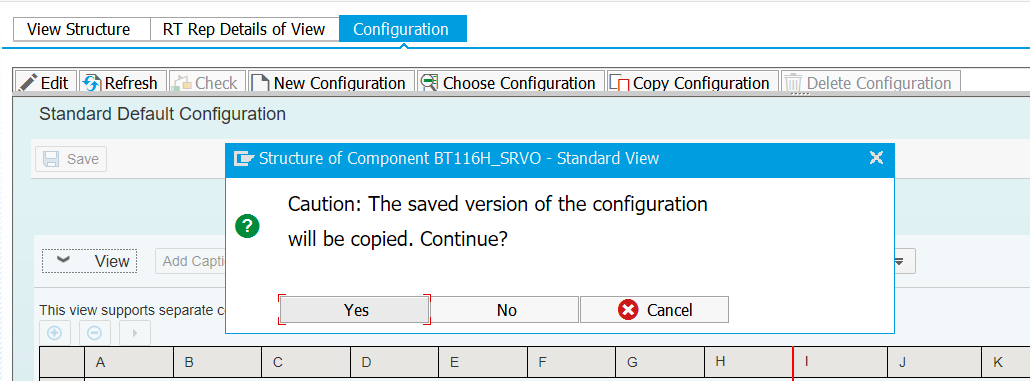Screen dimensions: 1030x381
Task: Select the Configuration tab
Action: (x=402, y=30)
